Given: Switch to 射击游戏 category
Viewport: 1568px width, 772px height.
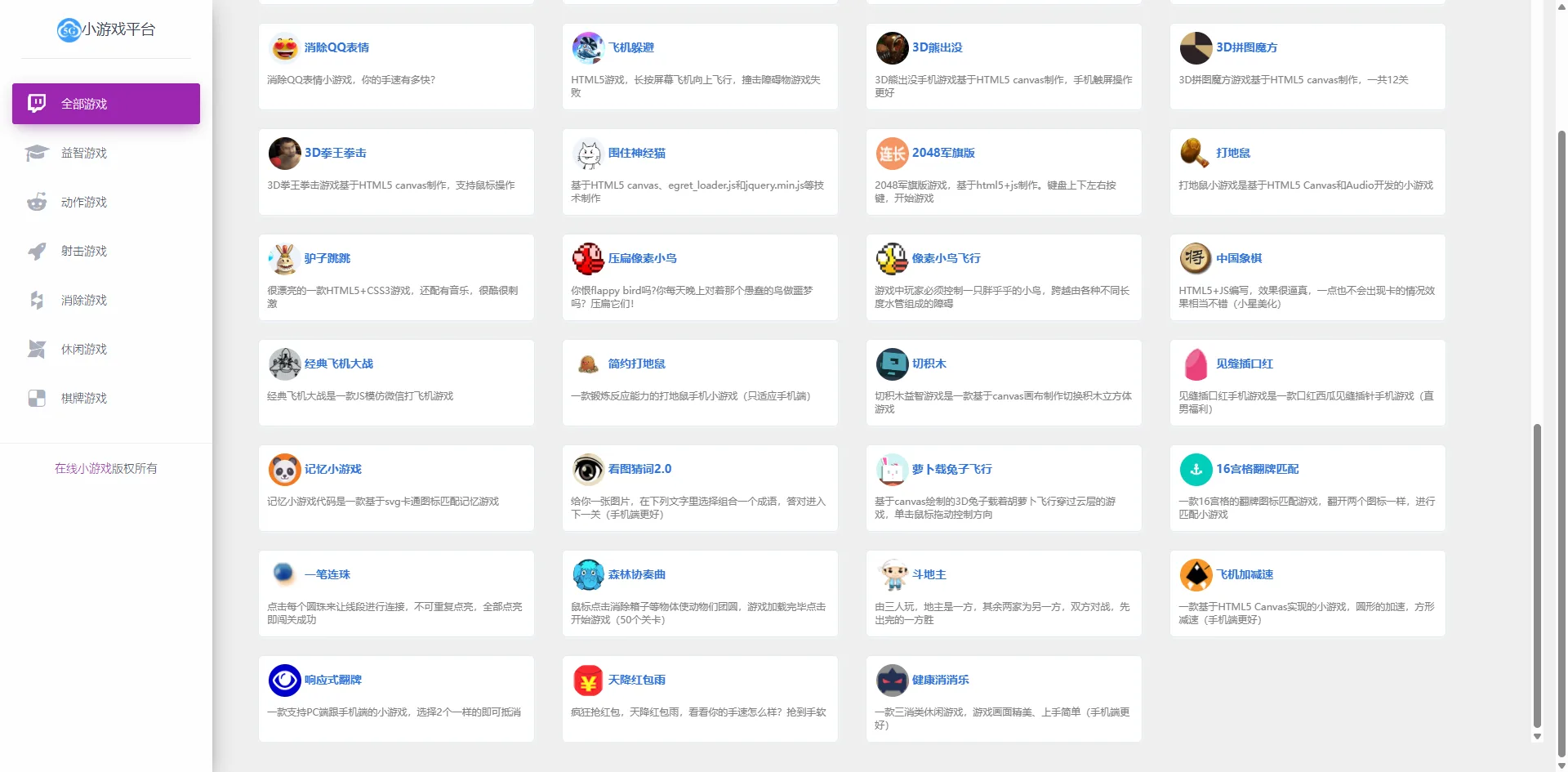Looking at the screenshot, I should click(84, 252).
